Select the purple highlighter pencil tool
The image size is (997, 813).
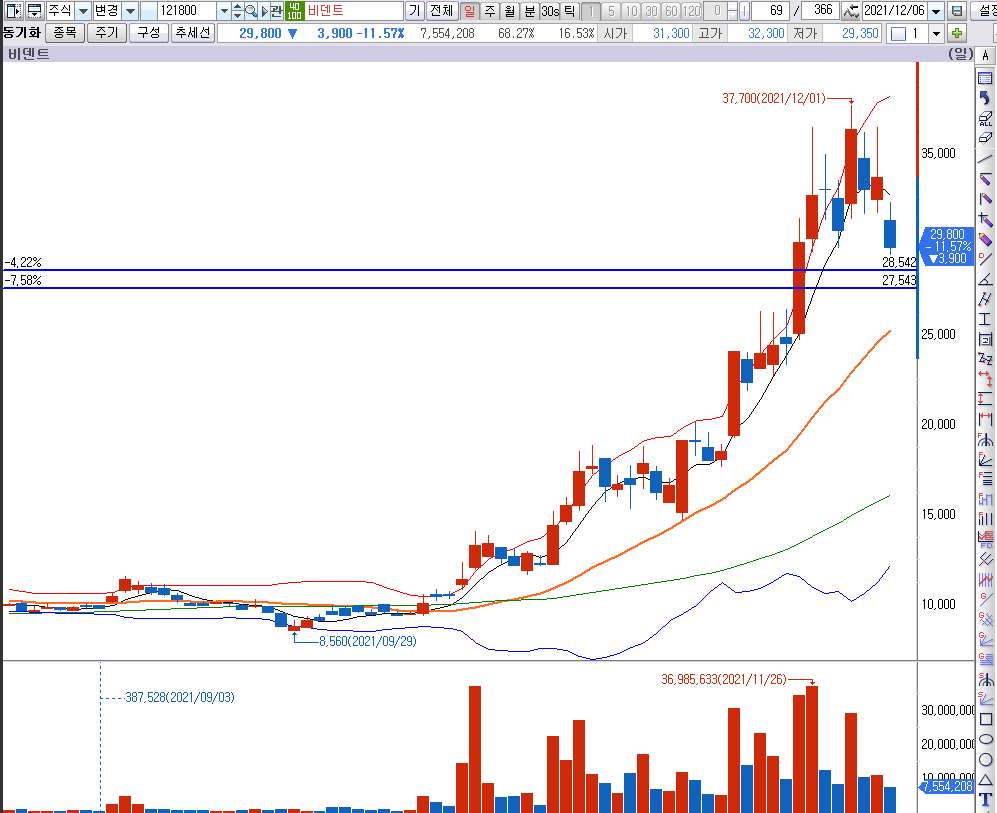coord(985,239)
